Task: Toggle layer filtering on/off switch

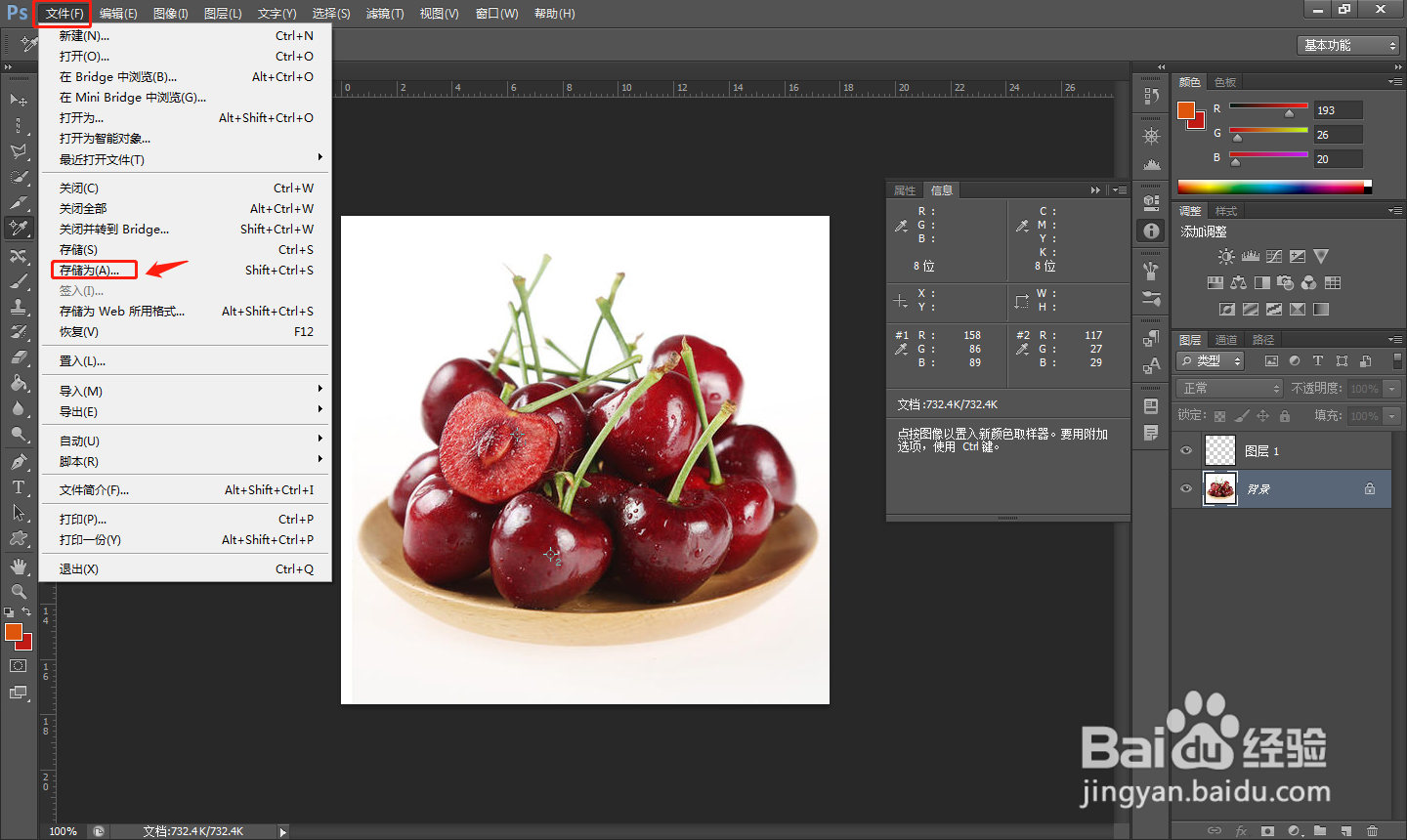Action: [x=1397, y=360]
